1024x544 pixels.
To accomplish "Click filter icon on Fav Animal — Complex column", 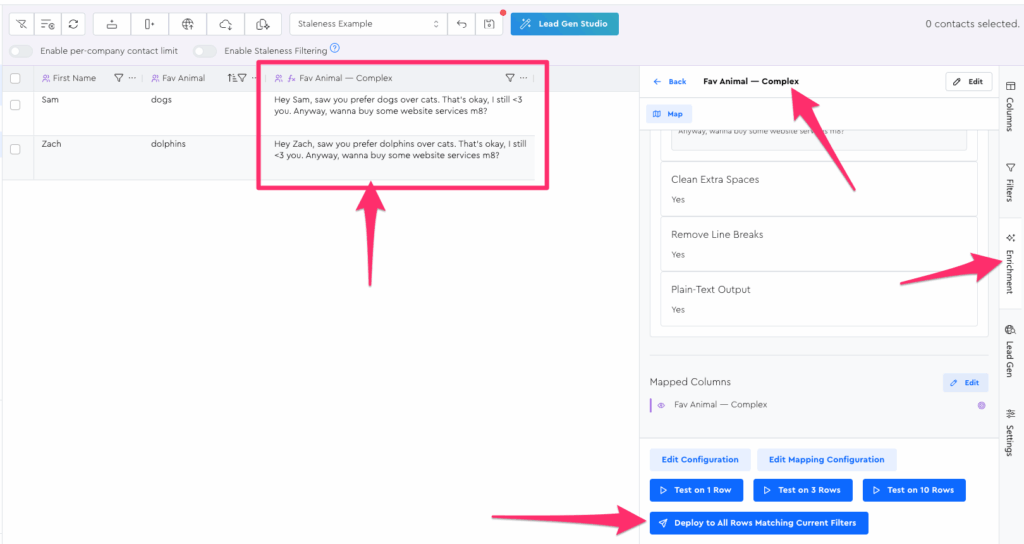I will click(x=509, y=78).
